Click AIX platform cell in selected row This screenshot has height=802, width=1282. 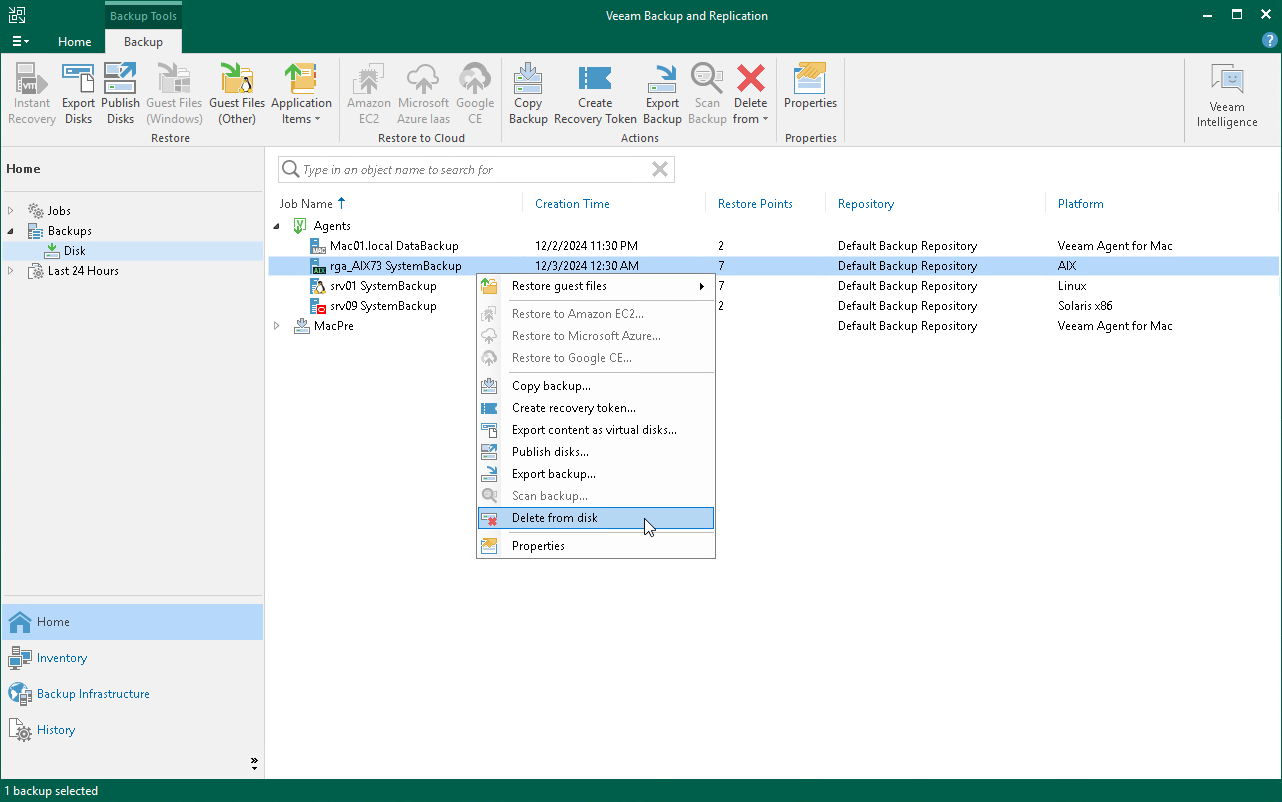pos(1068,266)
